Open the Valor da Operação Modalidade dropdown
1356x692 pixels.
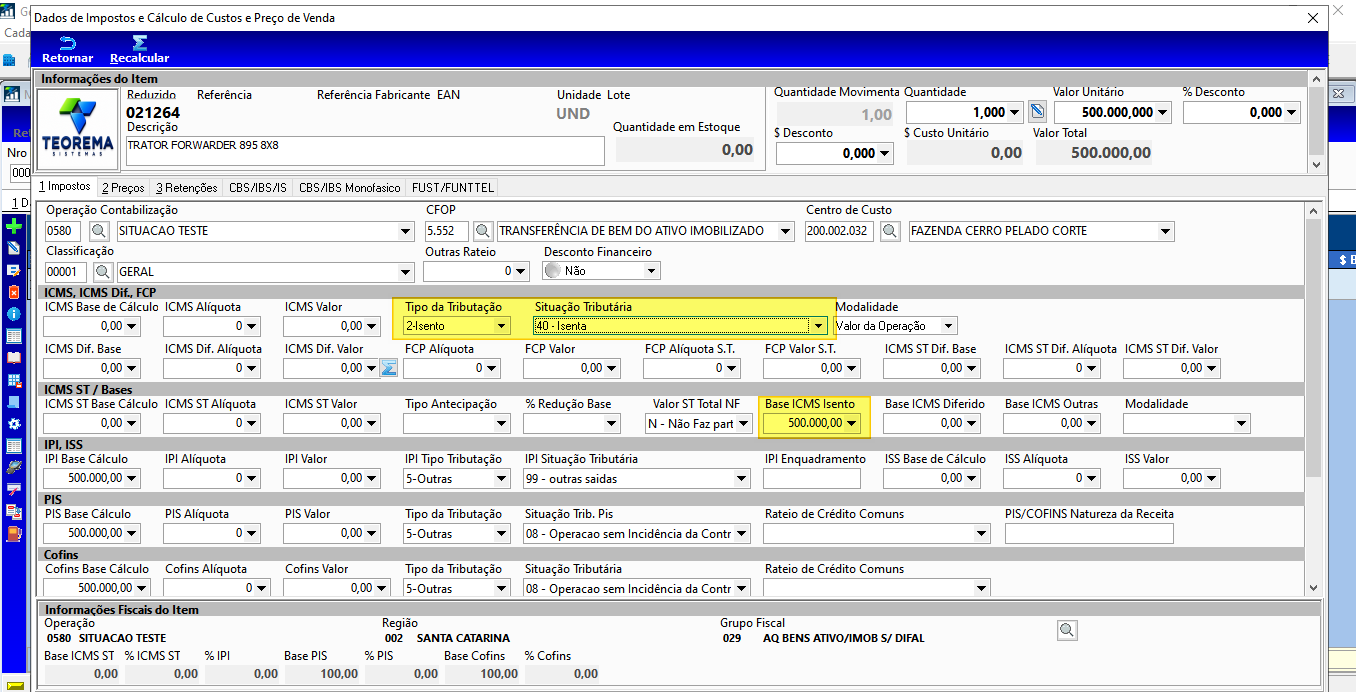(x=949, y=326)
